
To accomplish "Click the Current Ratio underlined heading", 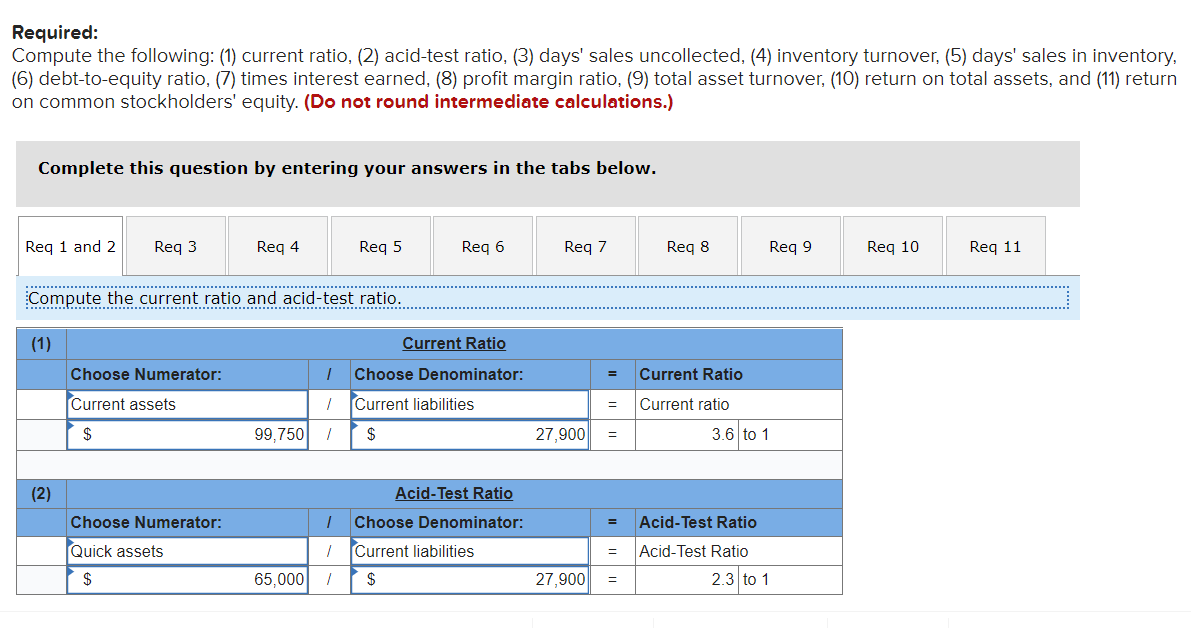I will pos(454,343).
